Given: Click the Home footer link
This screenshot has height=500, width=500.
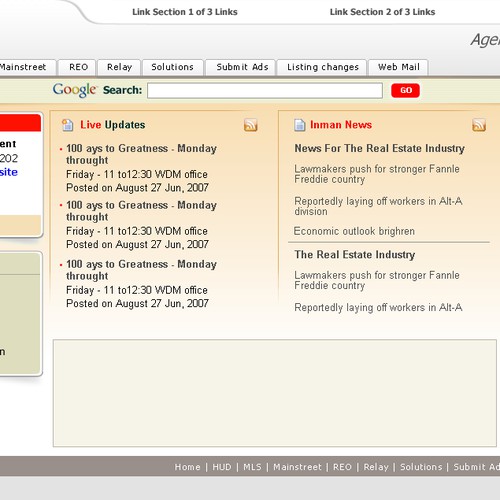Looking at the screenshot, I should click(188, 467).
